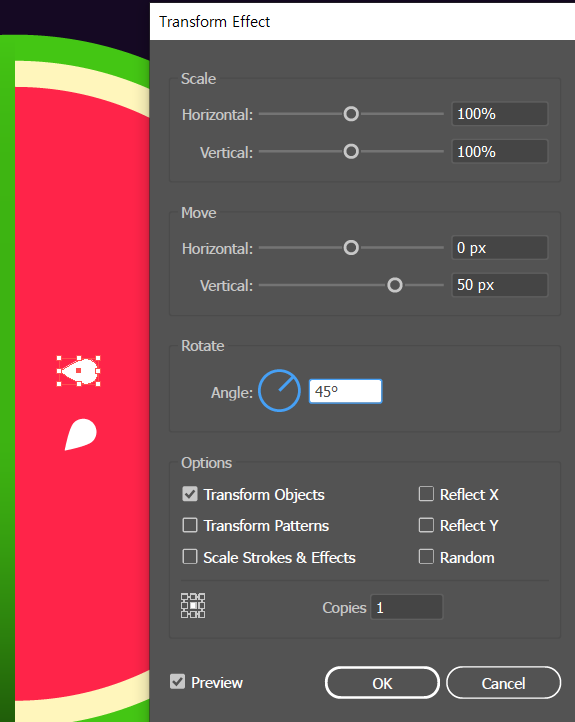Click the Angle 45° input field

[345, 391]
